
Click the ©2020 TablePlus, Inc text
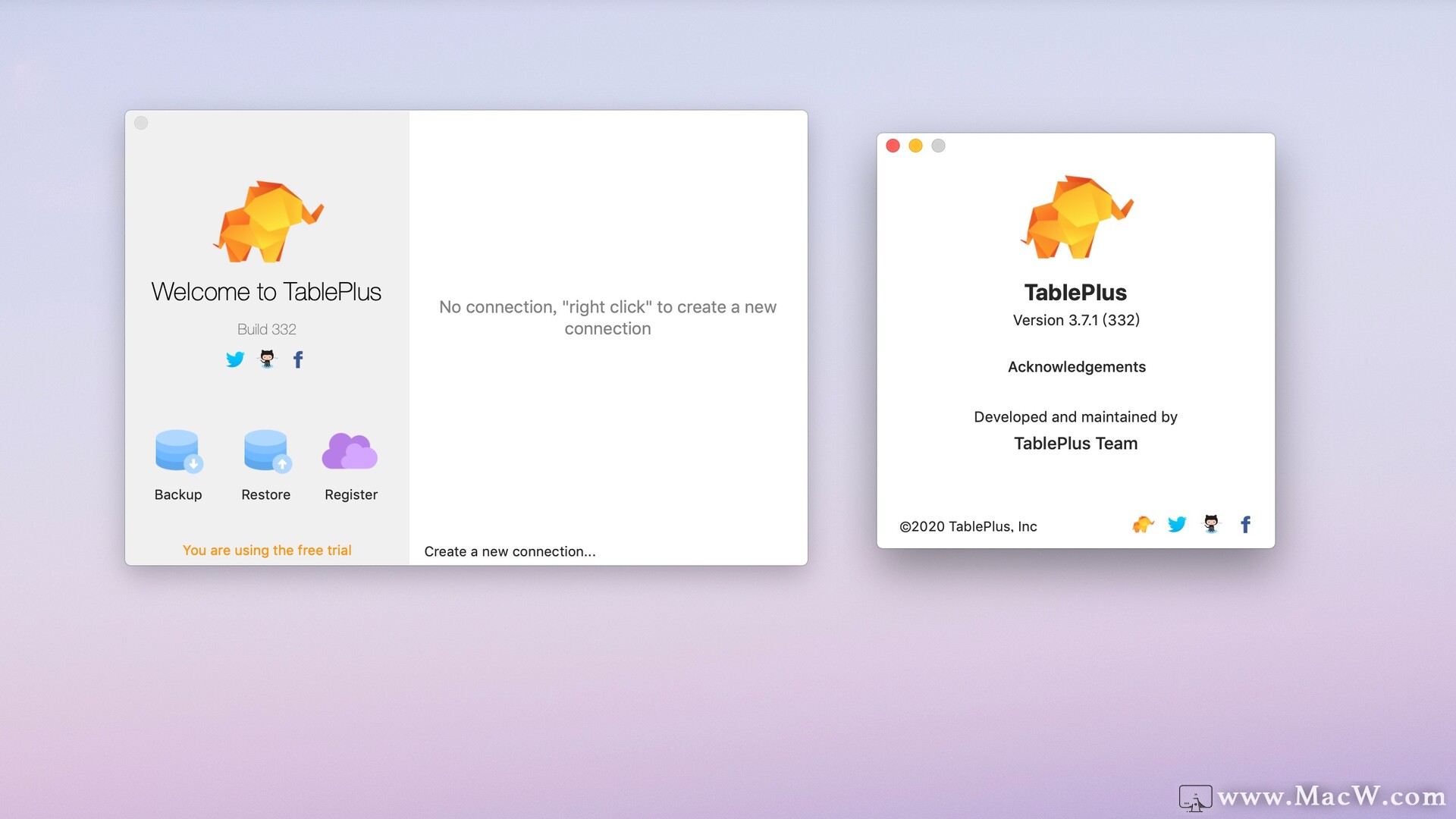click(968, 526)
